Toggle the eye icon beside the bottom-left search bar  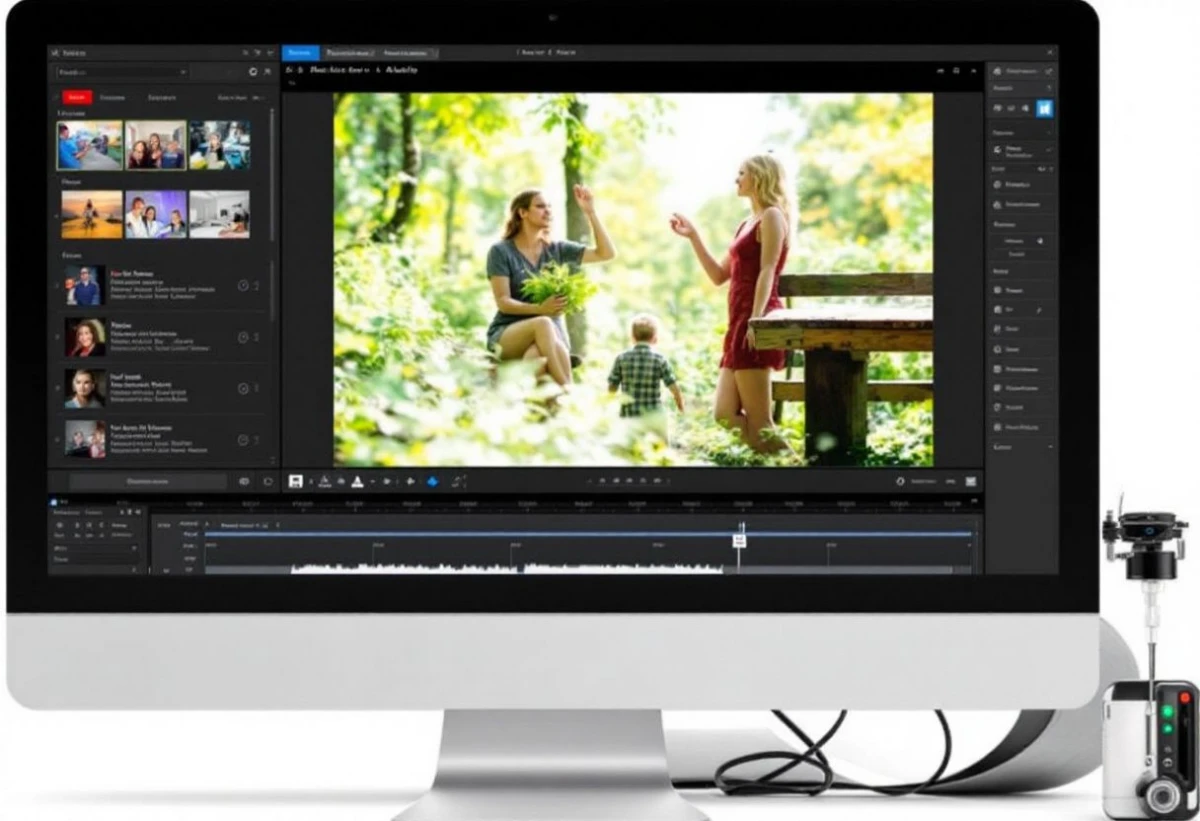(x=244, y=481)
